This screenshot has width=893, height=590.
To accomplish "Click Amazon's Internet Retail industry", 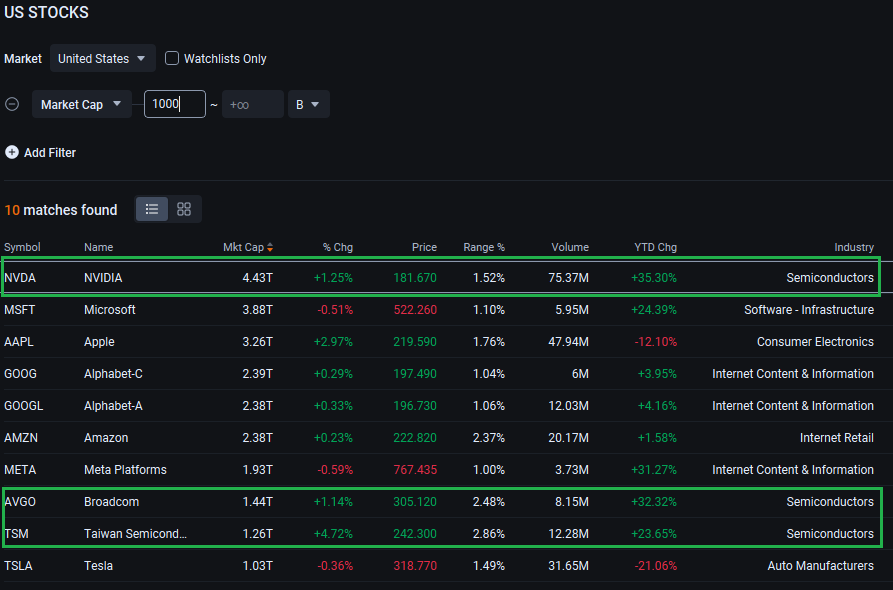I will 837,437.
